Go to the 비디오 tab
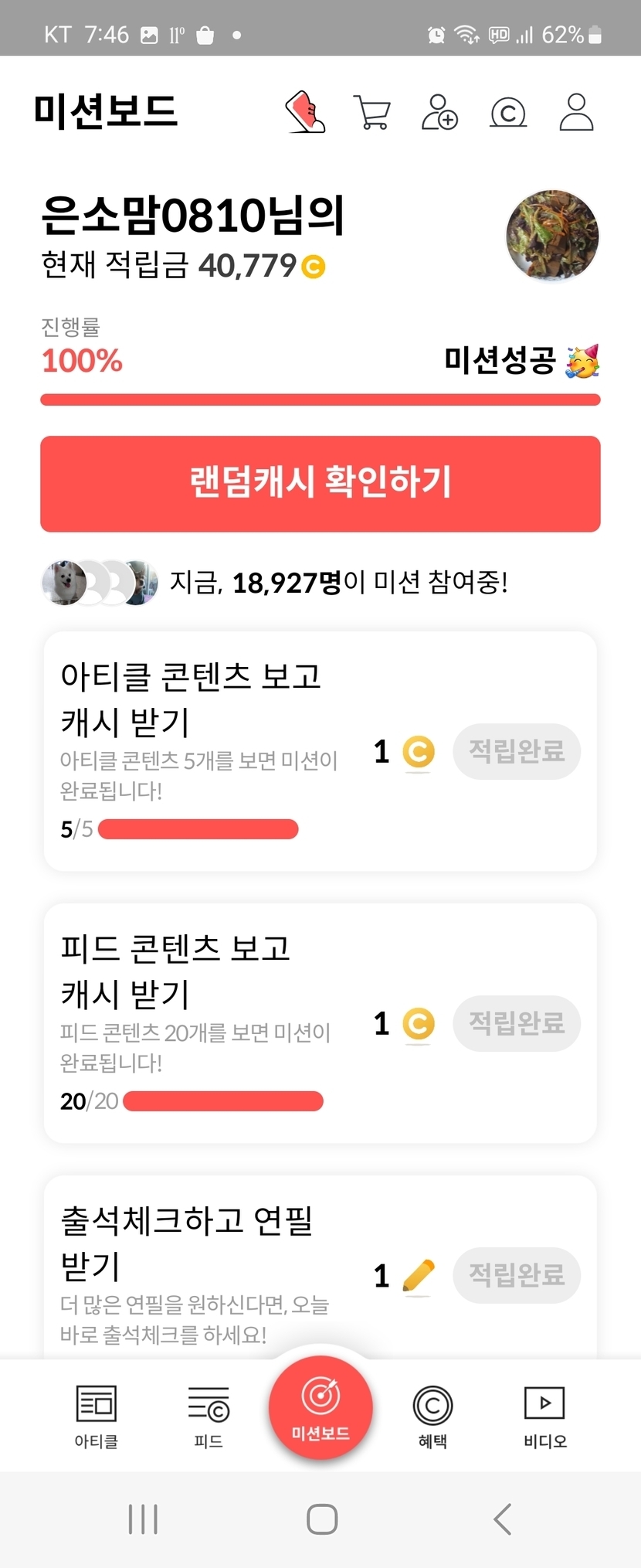 click(544, 1417)
